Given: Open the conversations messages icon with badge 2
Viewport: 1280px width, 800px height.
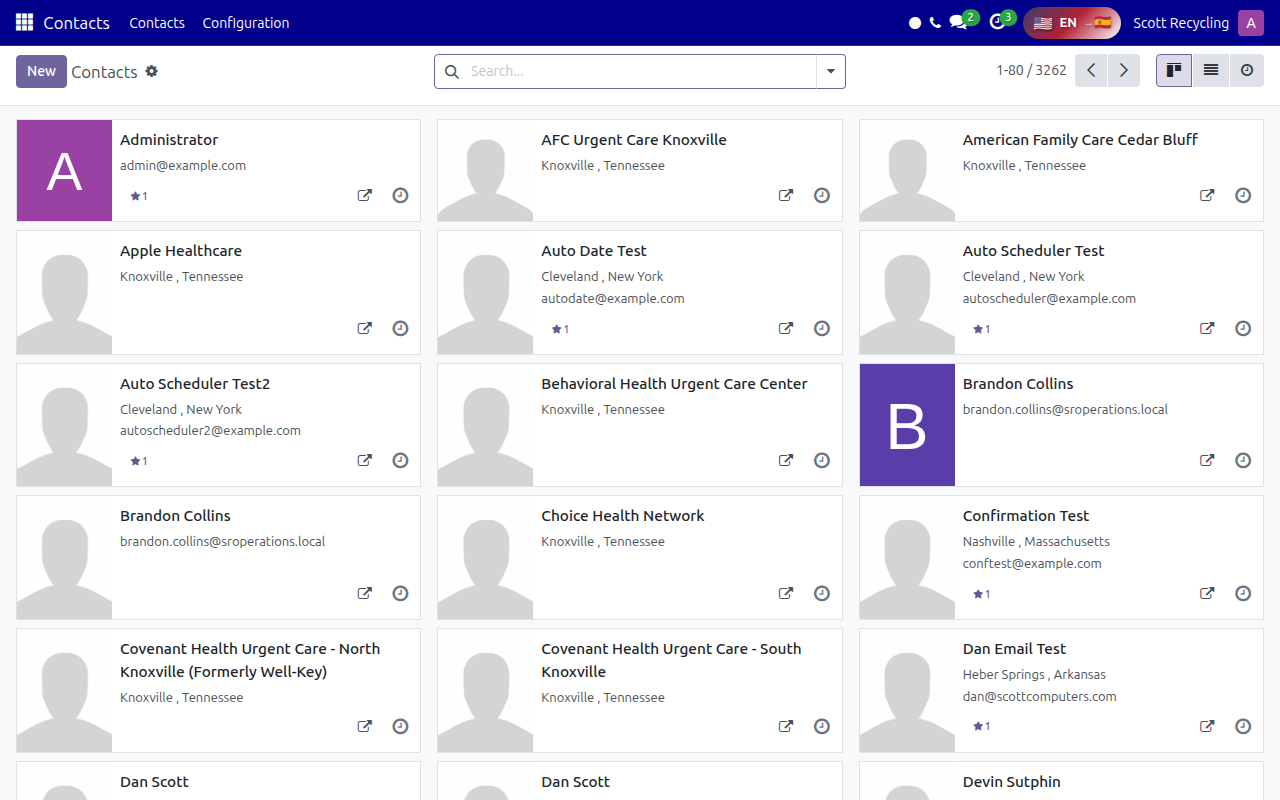Looking at the screenshot, I should pyautogui.click(x=958, y=23).
